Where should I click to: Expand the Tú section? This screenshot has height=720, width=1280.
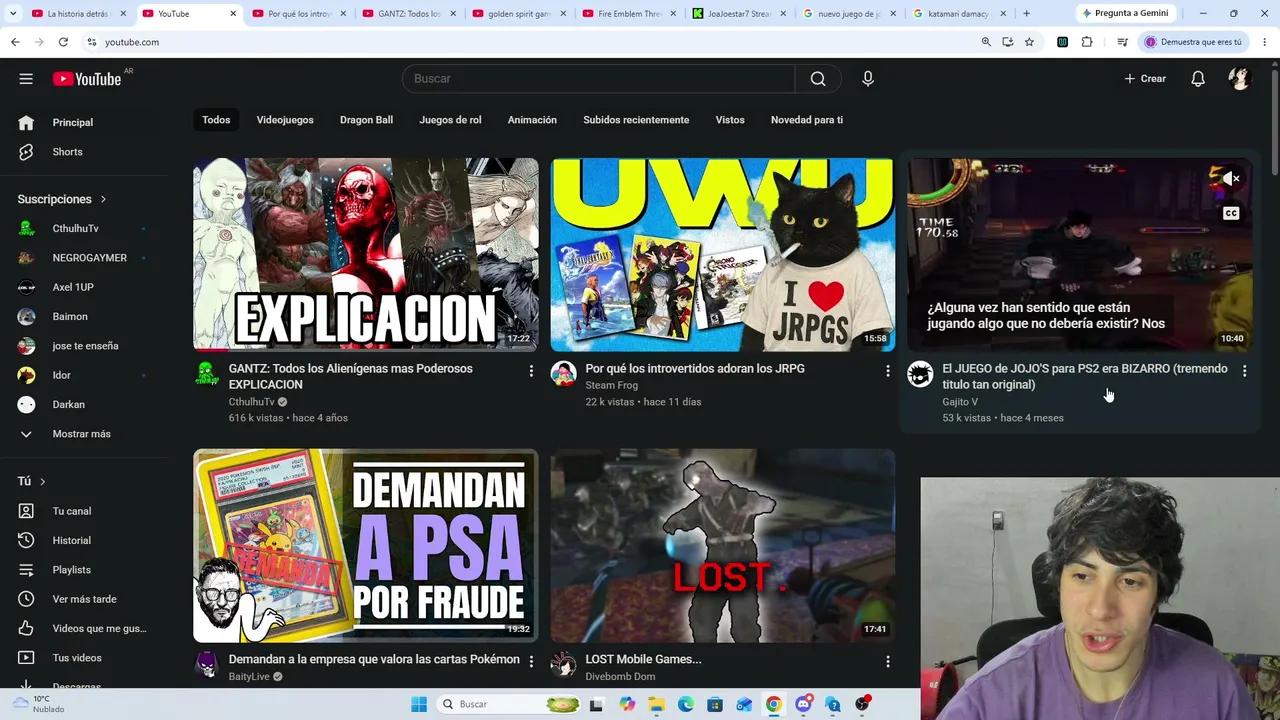[32, 481]
